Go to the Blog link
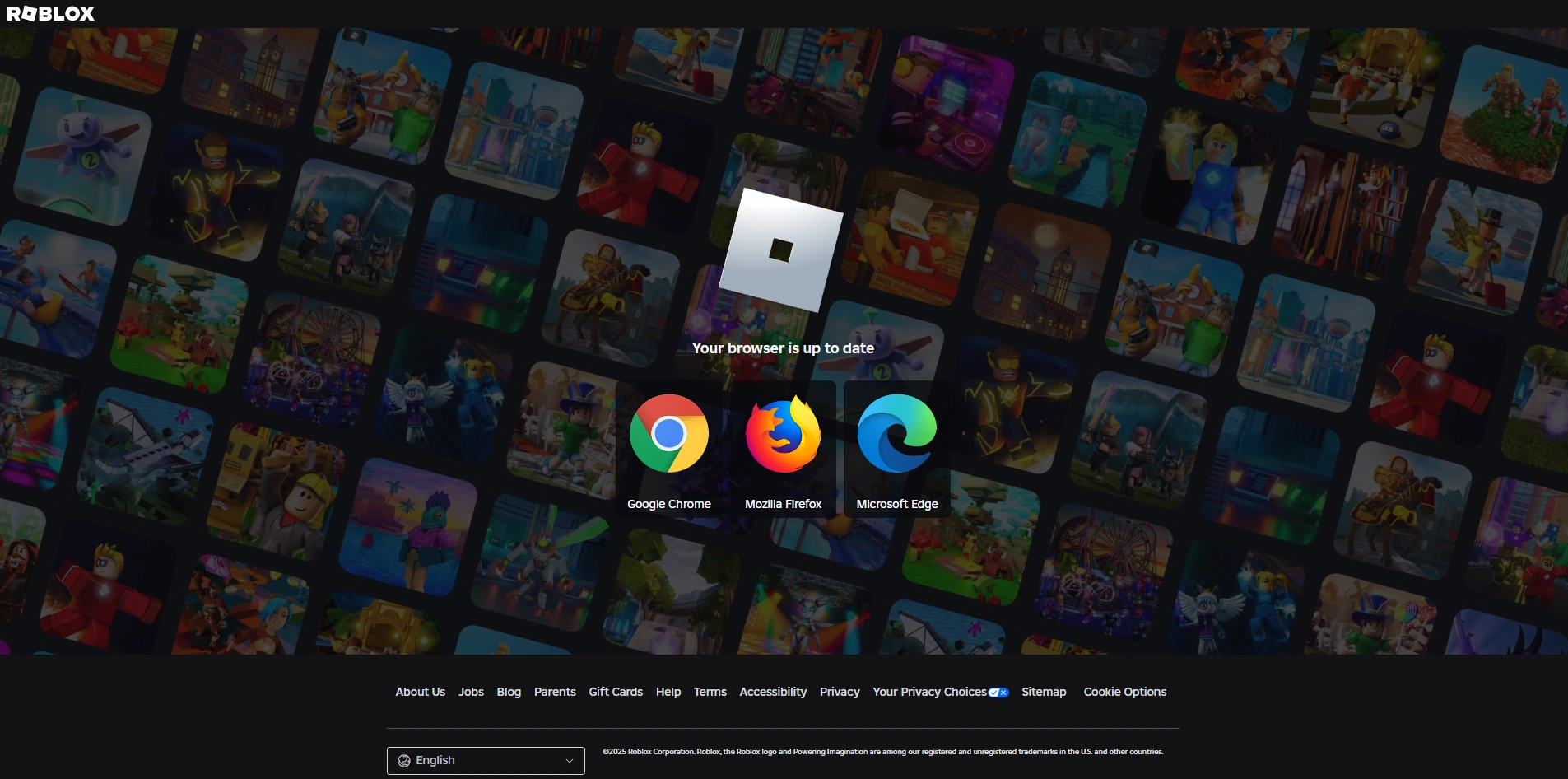 pos(509,692)
